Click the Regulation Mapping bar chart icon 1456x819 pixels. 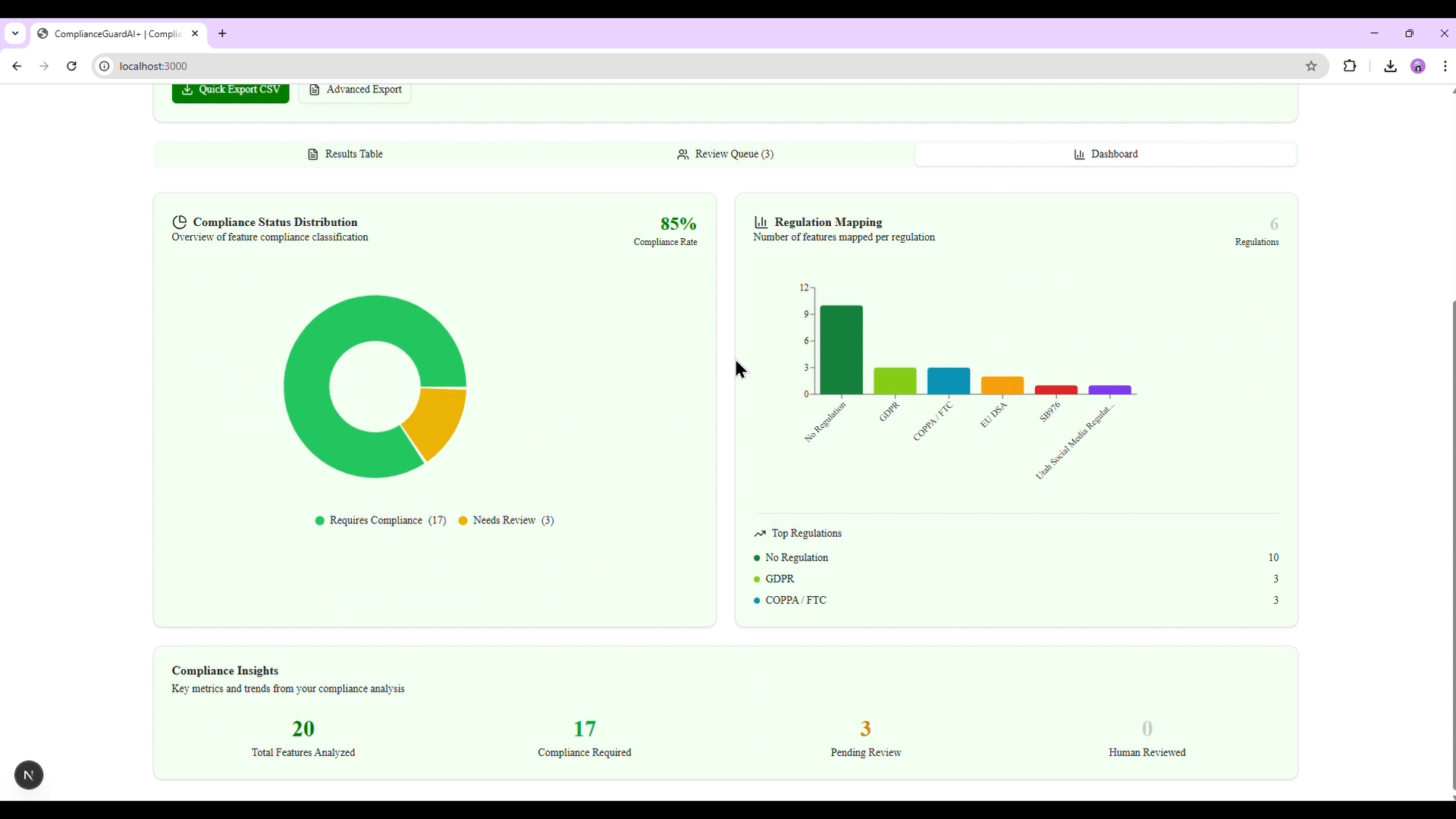[761, 222]
